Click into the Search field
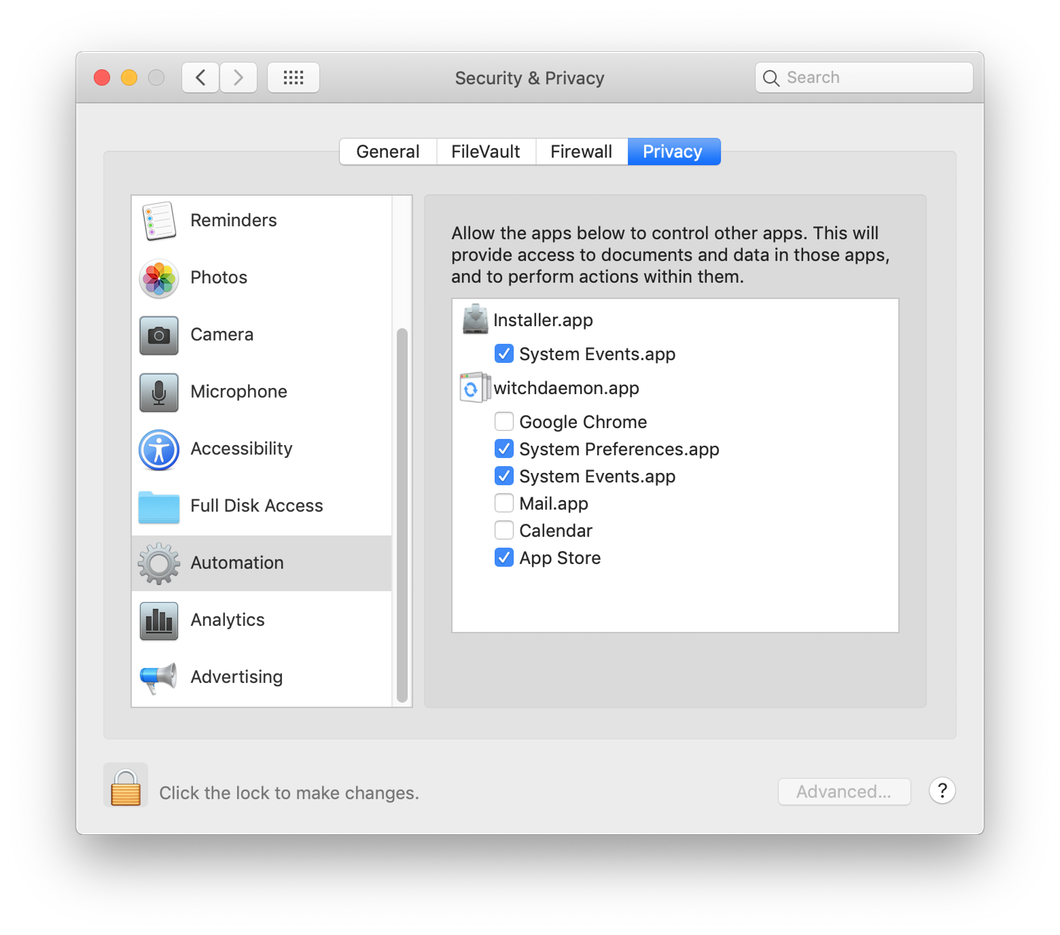This screenshot has width=1060, height=935. (x=864, y=78)
